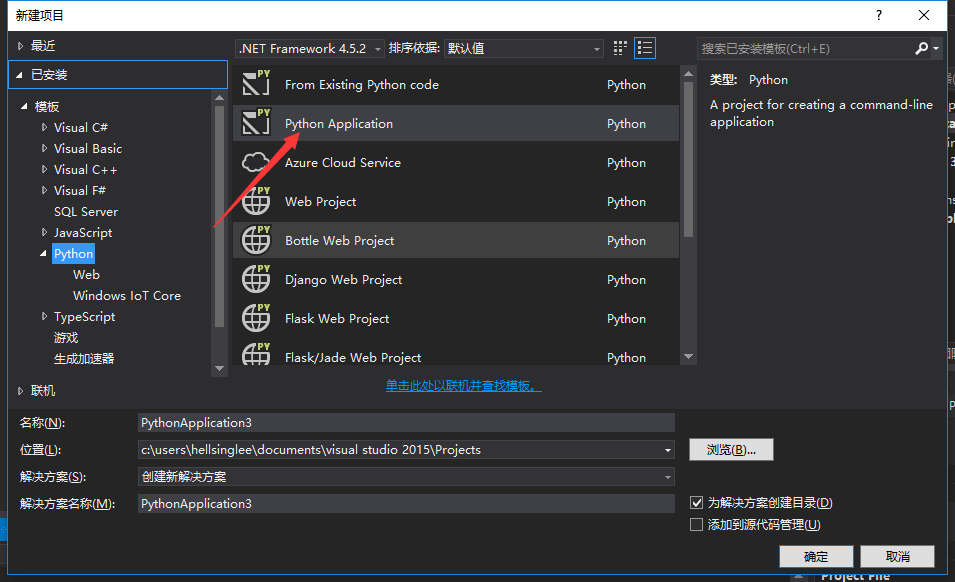
Task: Click the template list scroll up arrow
Action: click(x=689, y=74)
